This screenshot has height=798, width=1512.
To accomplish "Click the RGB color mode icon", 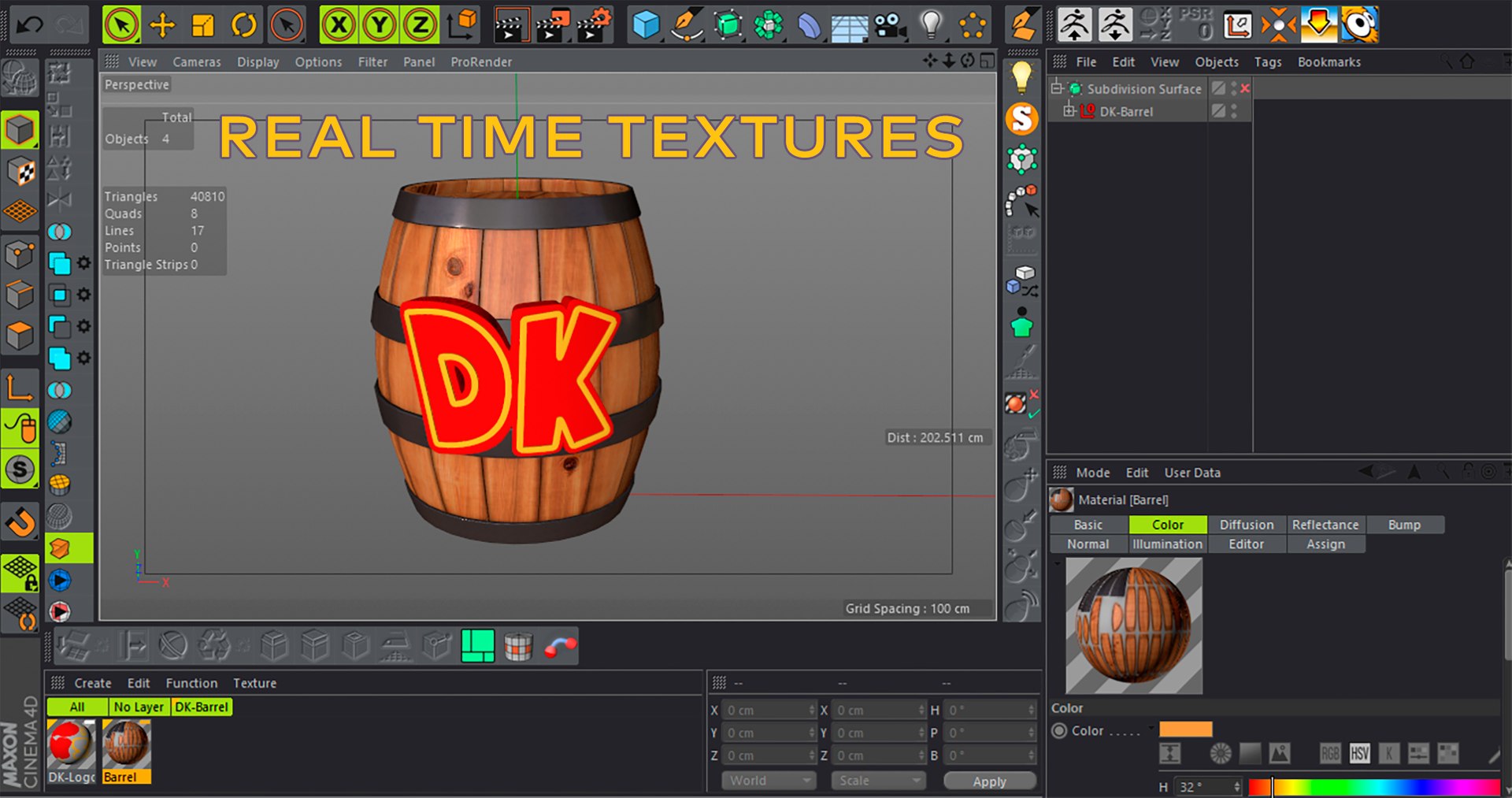I will [x=1330, y=754].
